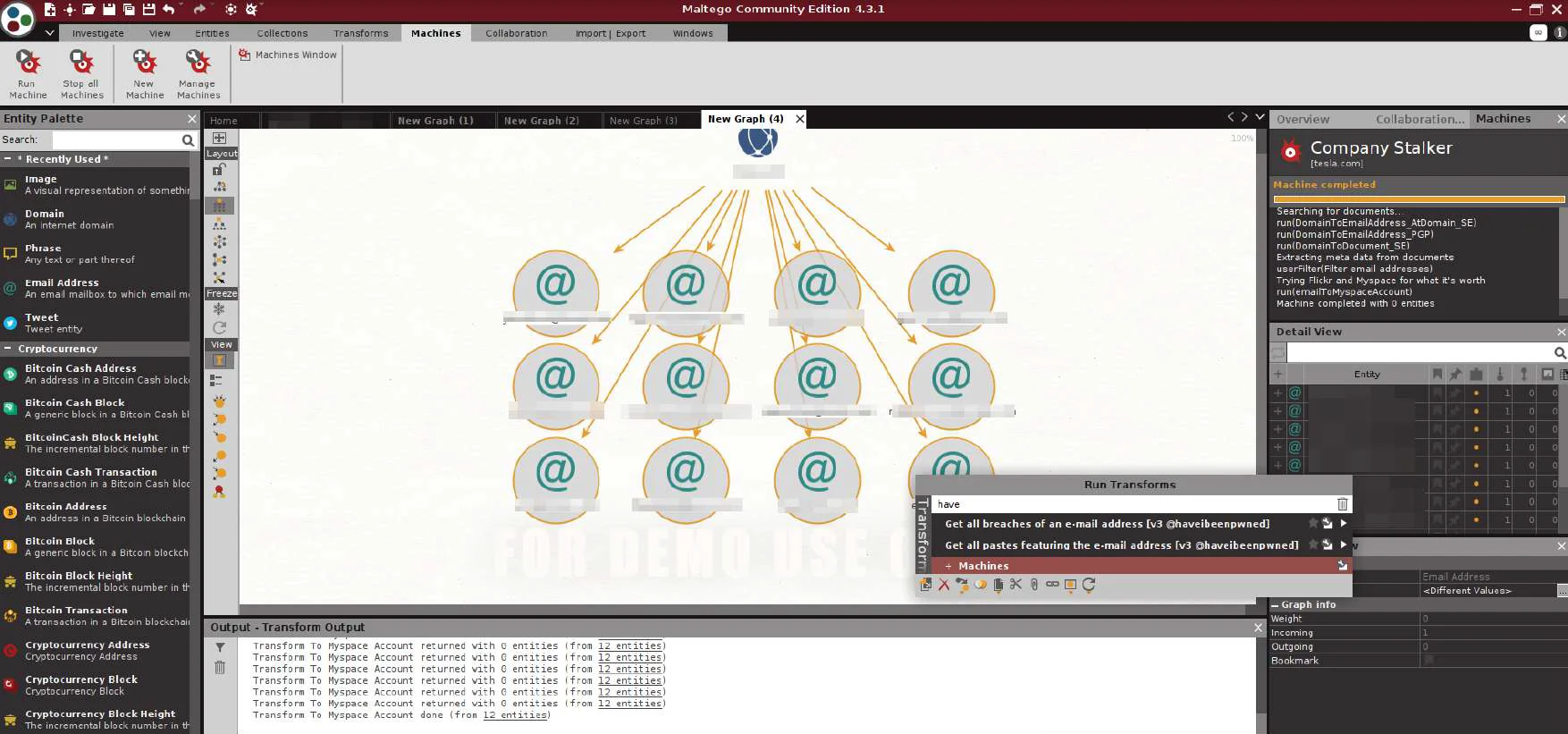The height and width of the screenshot is (734, 1568).
Task: Click the zoom-to-fit icon above Layout
Action: pos(219,138)
